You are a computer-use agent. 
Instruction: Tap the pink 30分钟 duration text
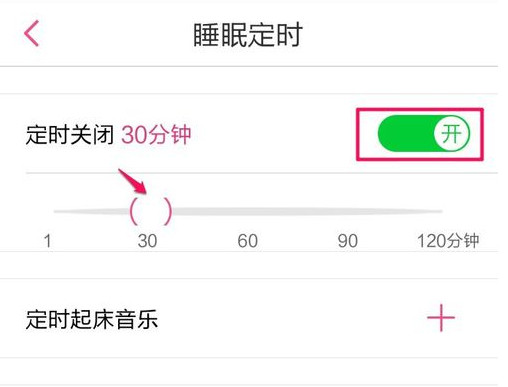pos(156,135)
